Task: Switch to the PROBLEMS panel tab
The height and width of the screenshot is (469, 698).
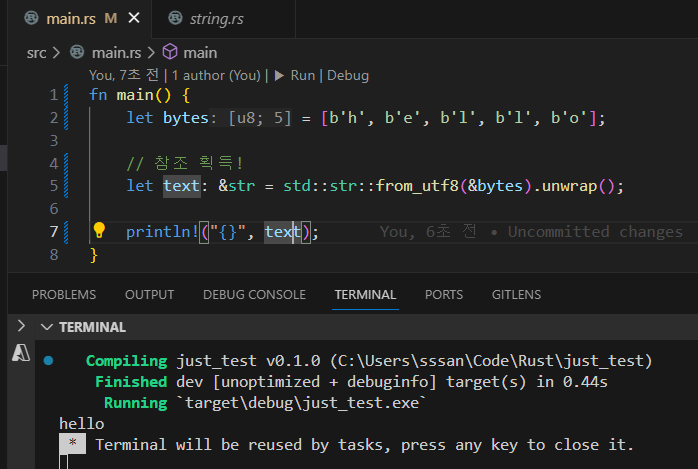Action: click(64, 294)
